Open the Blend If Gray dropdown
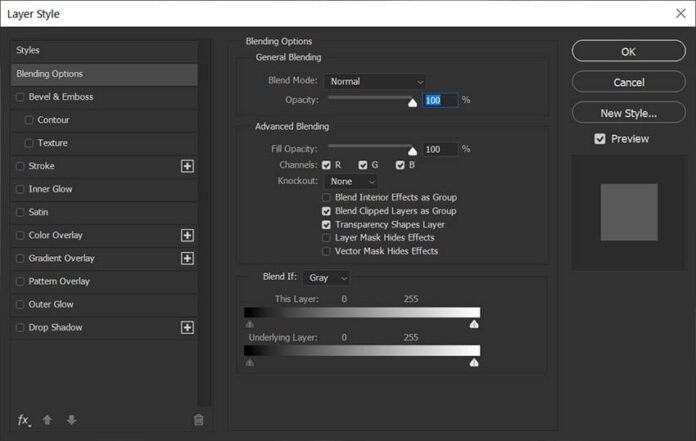Image resolution: width=696 pixels, height=441 pixels. [x=326, y=278]
